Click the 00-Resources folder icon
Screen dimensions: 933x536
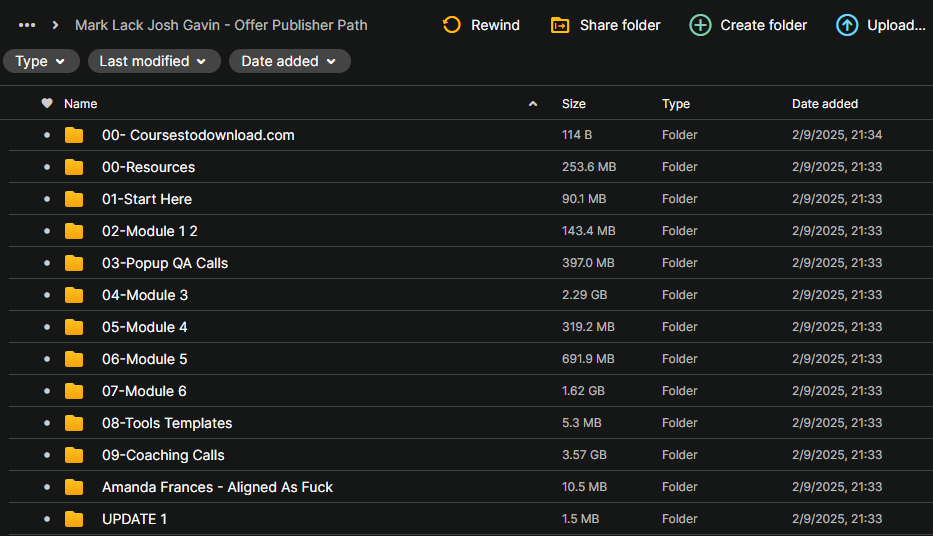coord(74,167)
